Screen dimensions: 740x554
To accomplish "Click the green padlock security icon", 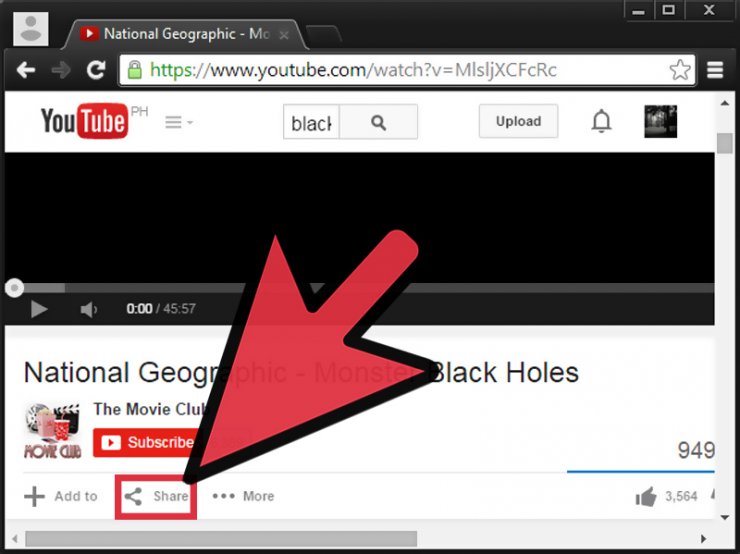I will pos(135,70).
